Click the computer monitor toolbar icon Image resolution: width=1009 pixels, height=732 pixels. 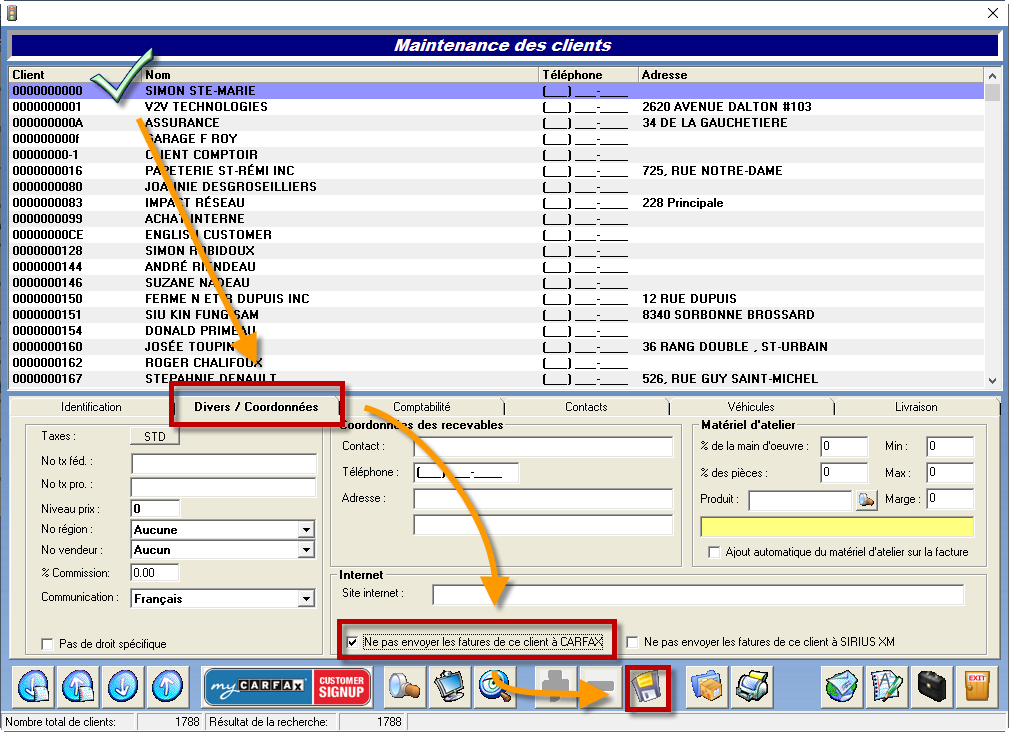click(x=450, y=686)
